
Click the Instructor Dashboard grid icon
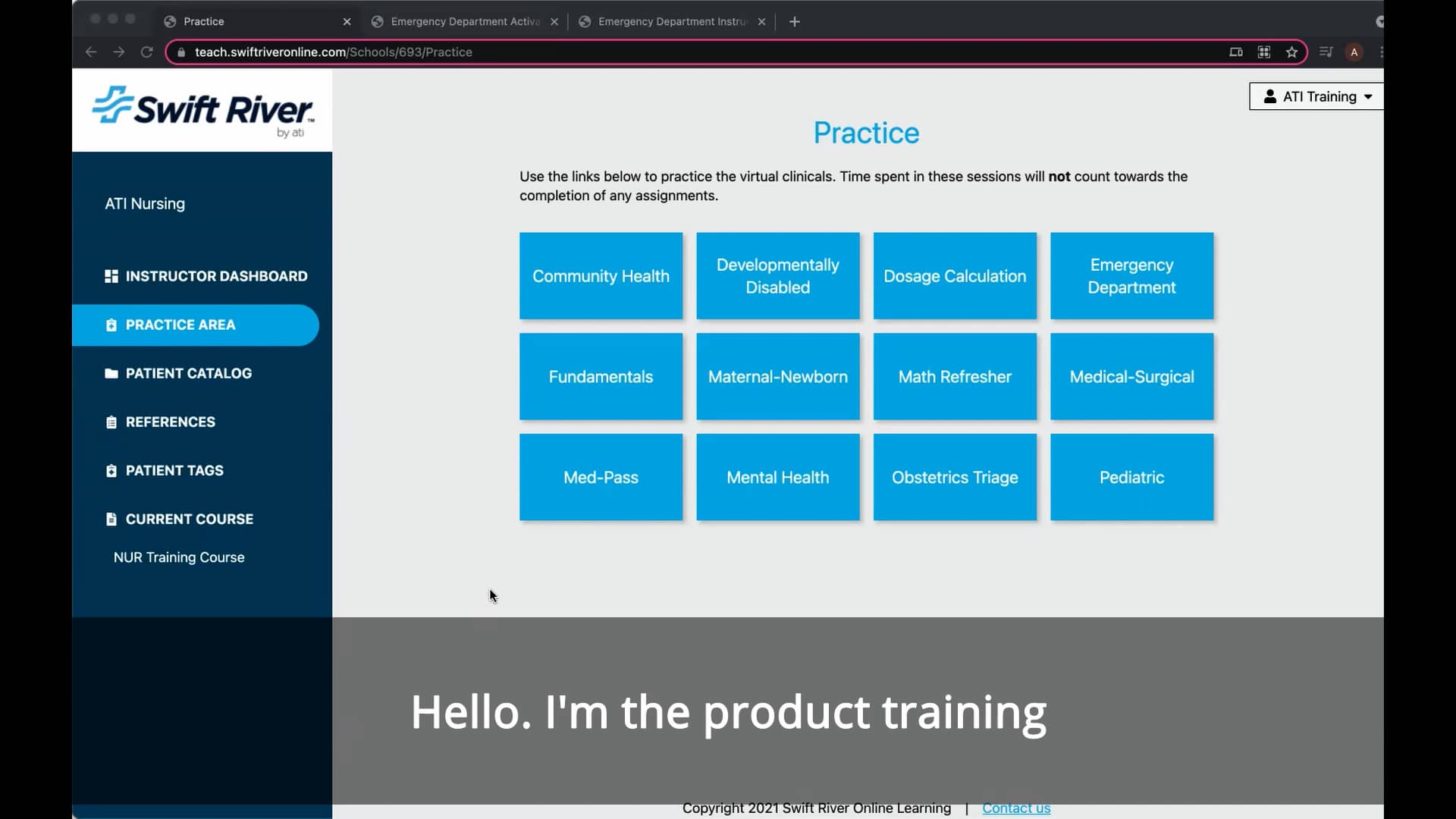[x=111, y=276]
